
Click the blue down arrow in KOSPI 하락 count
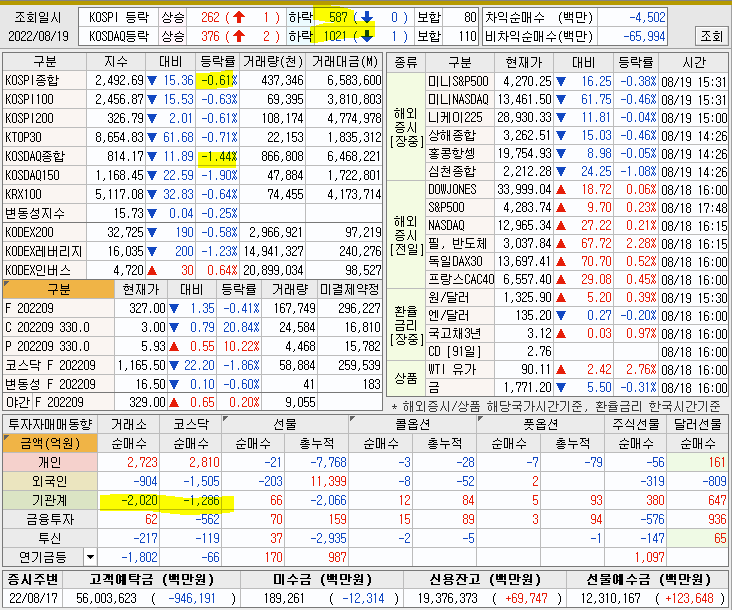point(367,17)
